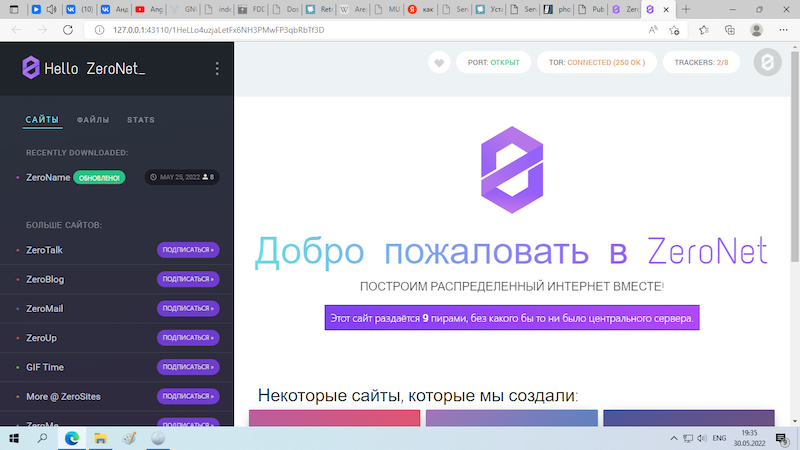The width and height of the screenshot is (800, 450).
Task: Click the browser address bar
Action: [350, 29]
